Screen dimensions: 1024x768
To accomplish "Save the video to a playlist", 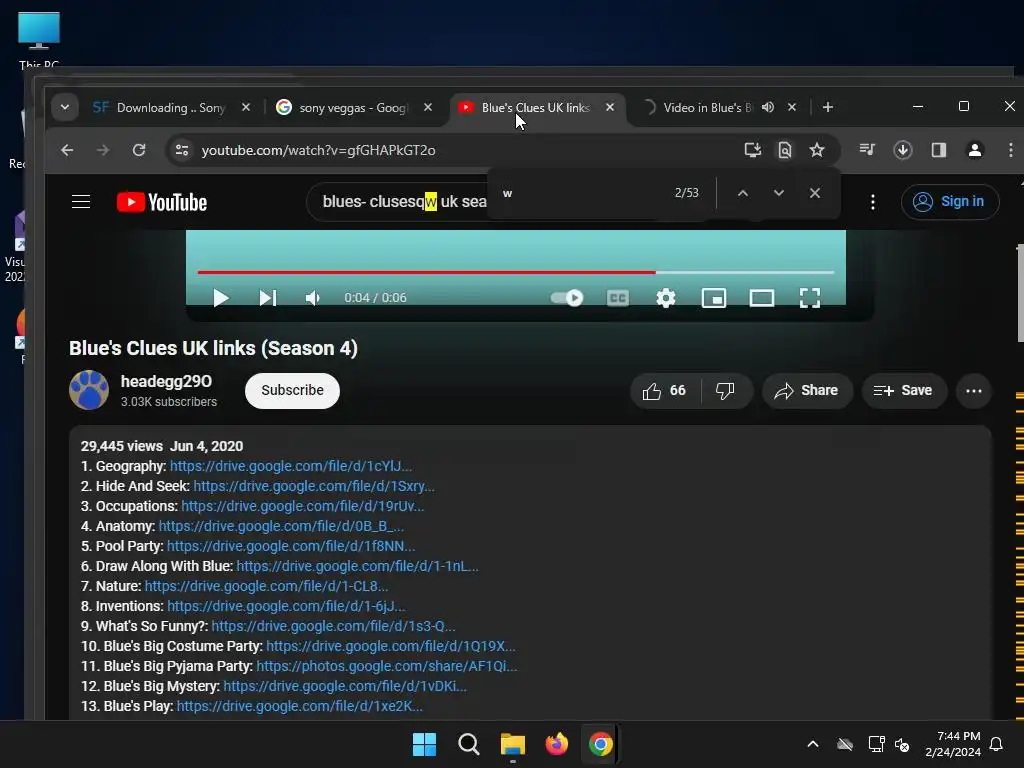I will point(904,391).
